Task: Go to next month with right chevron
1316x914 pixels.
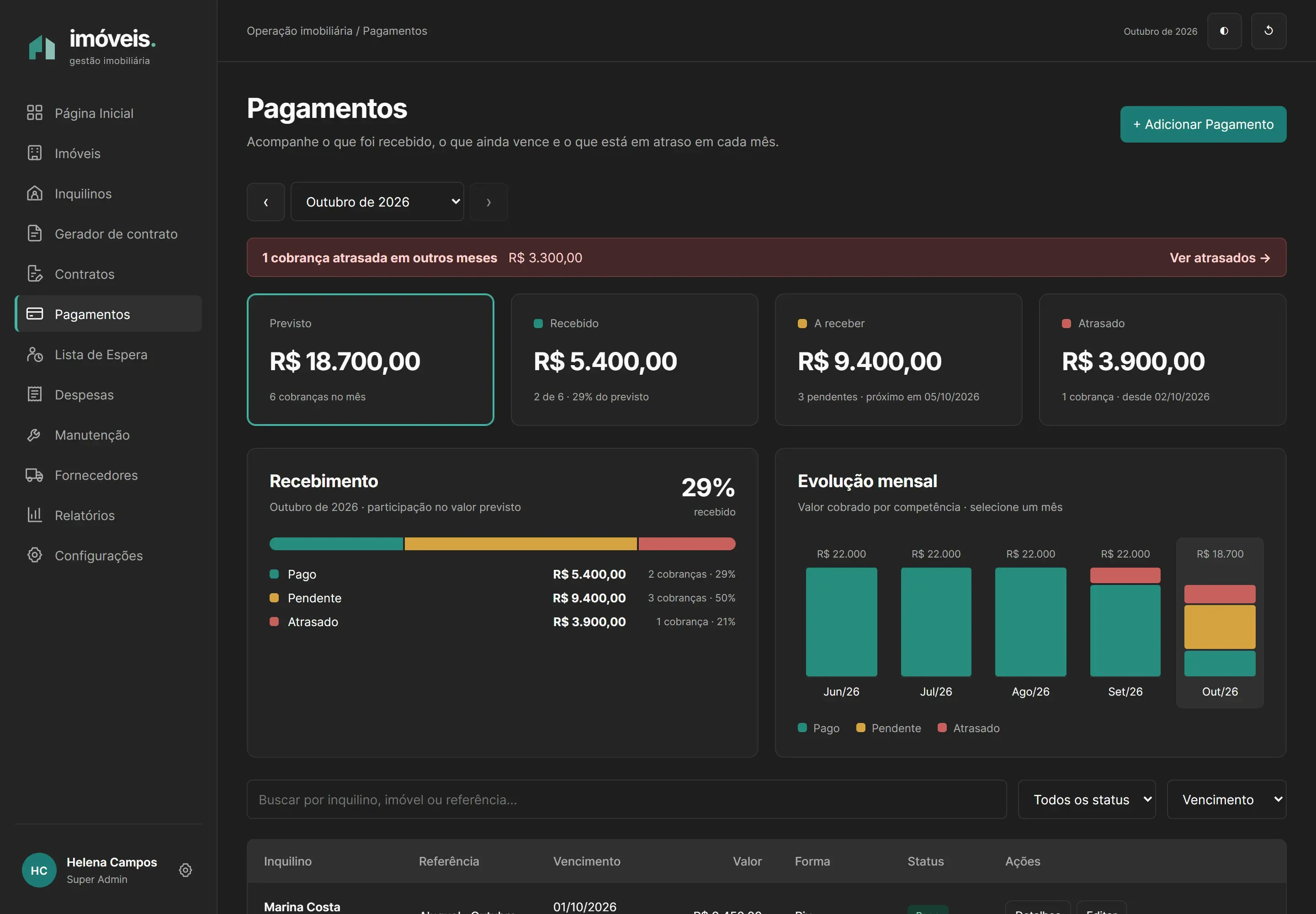Action: pos(488,202)
